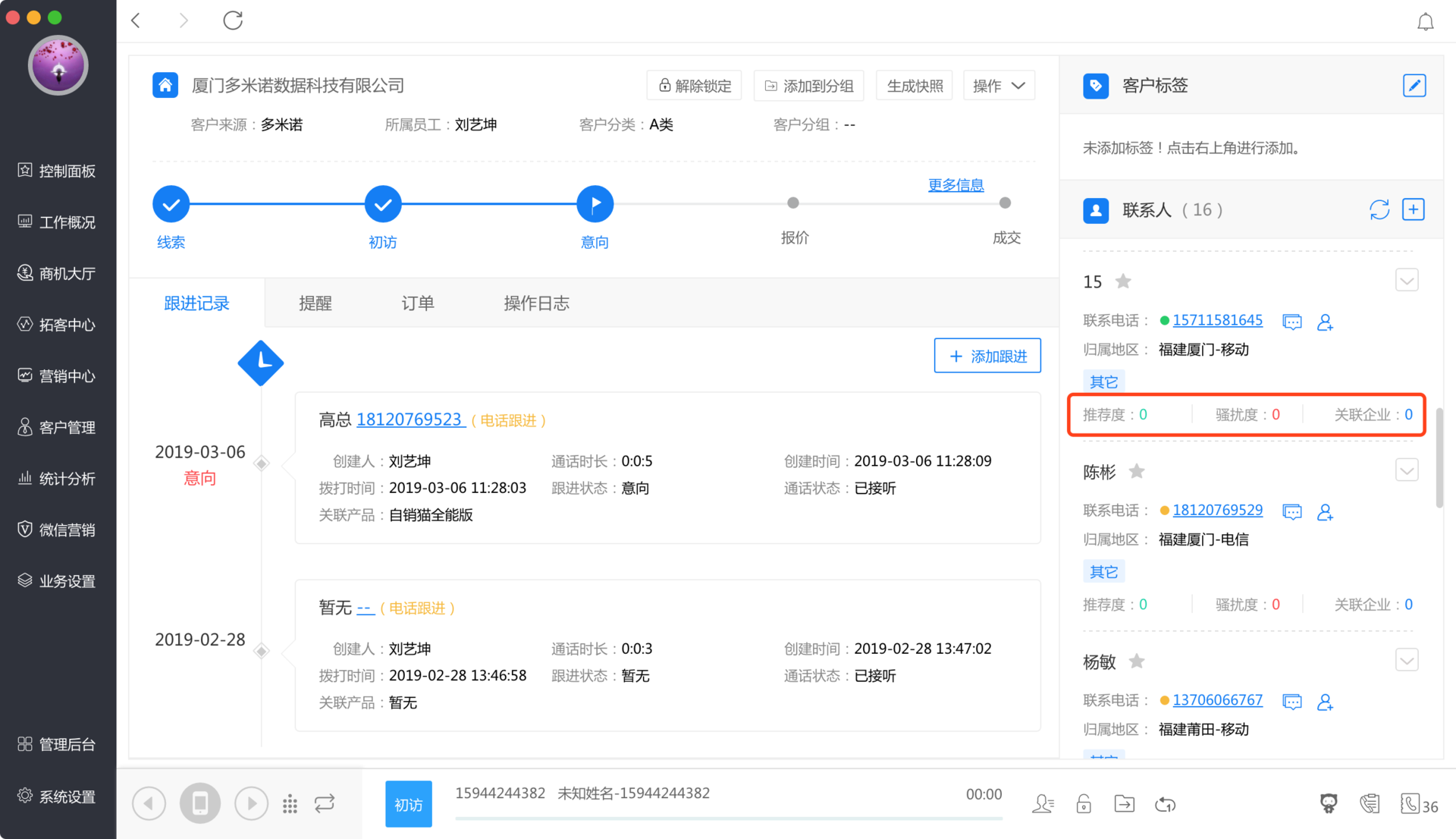Select the 报价 stage dot

point(793,203)
